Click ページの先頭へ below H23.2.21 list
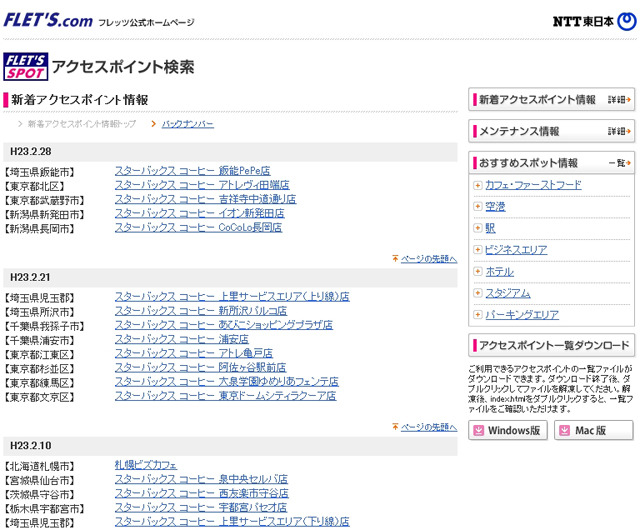 (429, 427)
